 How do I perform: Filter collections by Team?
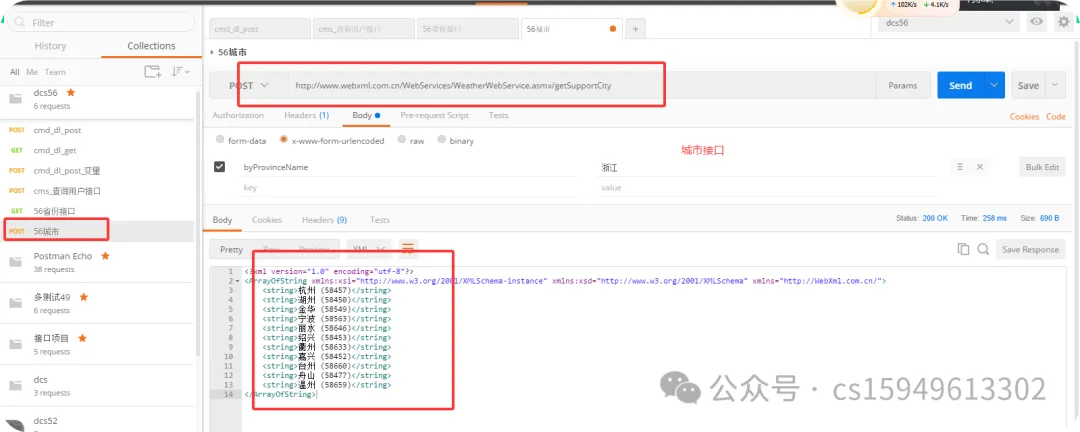(55, 72)
